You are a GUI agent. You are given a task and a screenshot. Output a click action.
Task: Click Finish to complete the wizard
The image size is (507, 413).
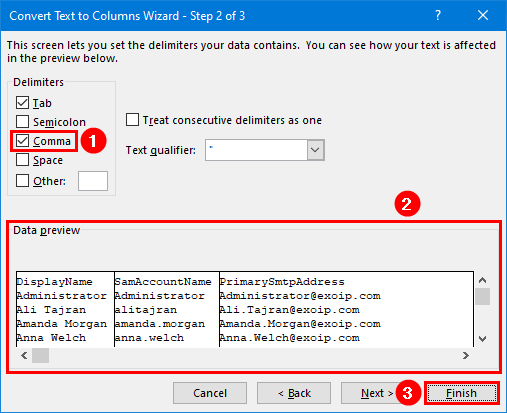tap(462, 393)
